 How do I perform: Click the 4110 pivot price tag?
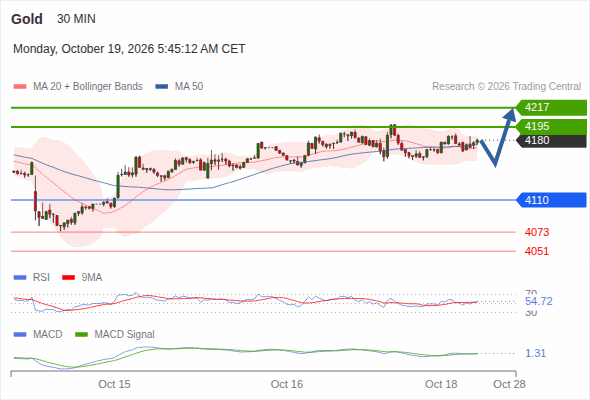coord(551,200)
